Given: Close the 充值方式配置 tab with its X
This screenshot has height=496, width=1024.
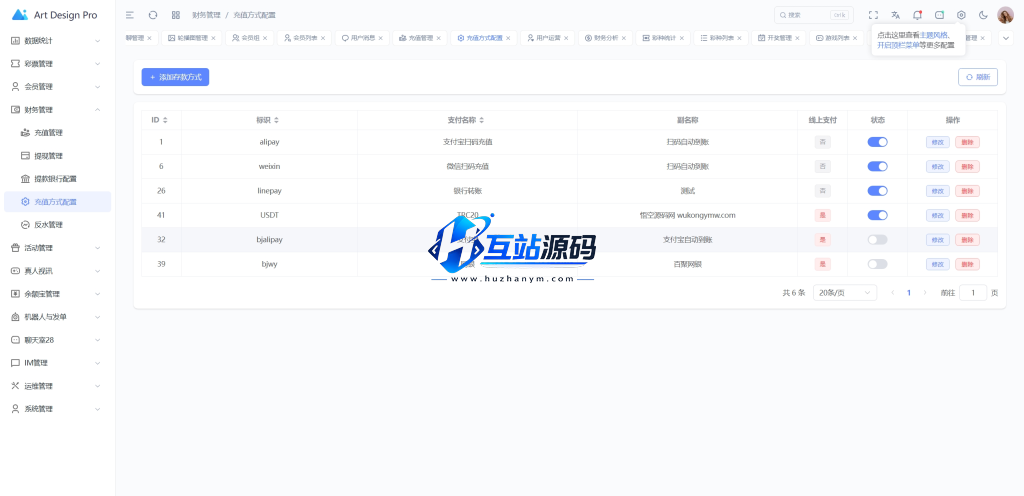Looking at the screenshot, I should point(508,38).
